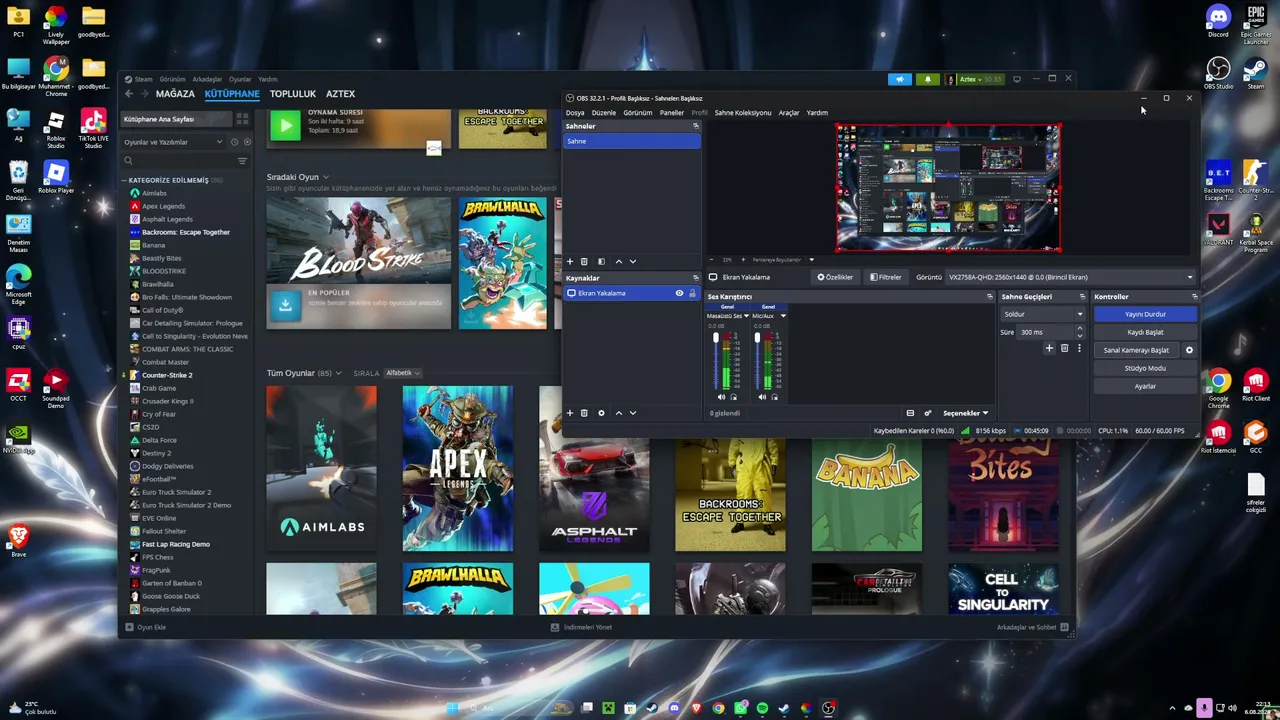Screen dimensions: 1280x720
Task: Zoom out the OBS preview
Action: (x=712, y=260)
